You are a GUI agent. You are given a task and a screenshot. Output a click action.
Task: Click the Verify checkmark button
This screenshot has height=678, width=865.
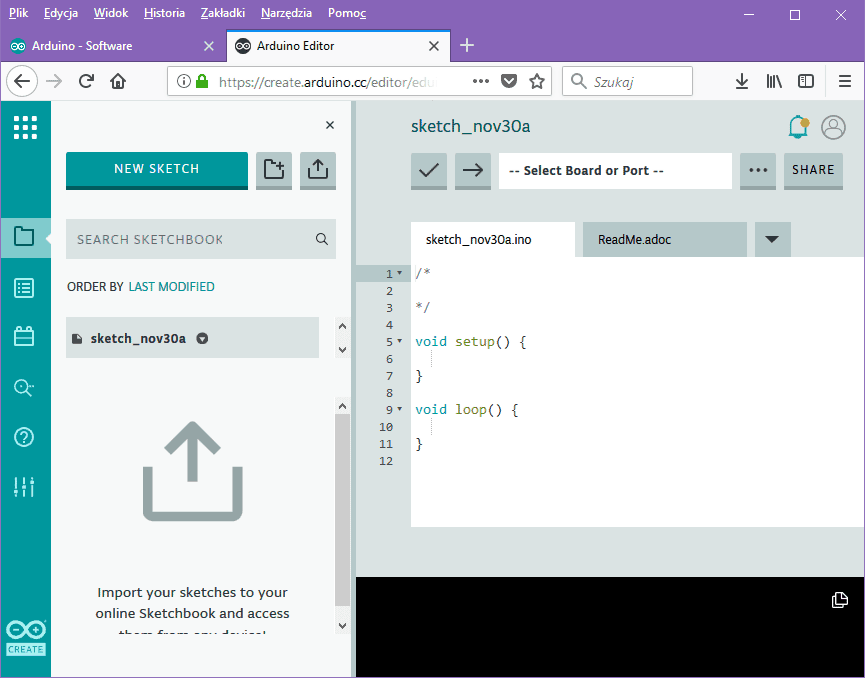click(x=429, y=170)
